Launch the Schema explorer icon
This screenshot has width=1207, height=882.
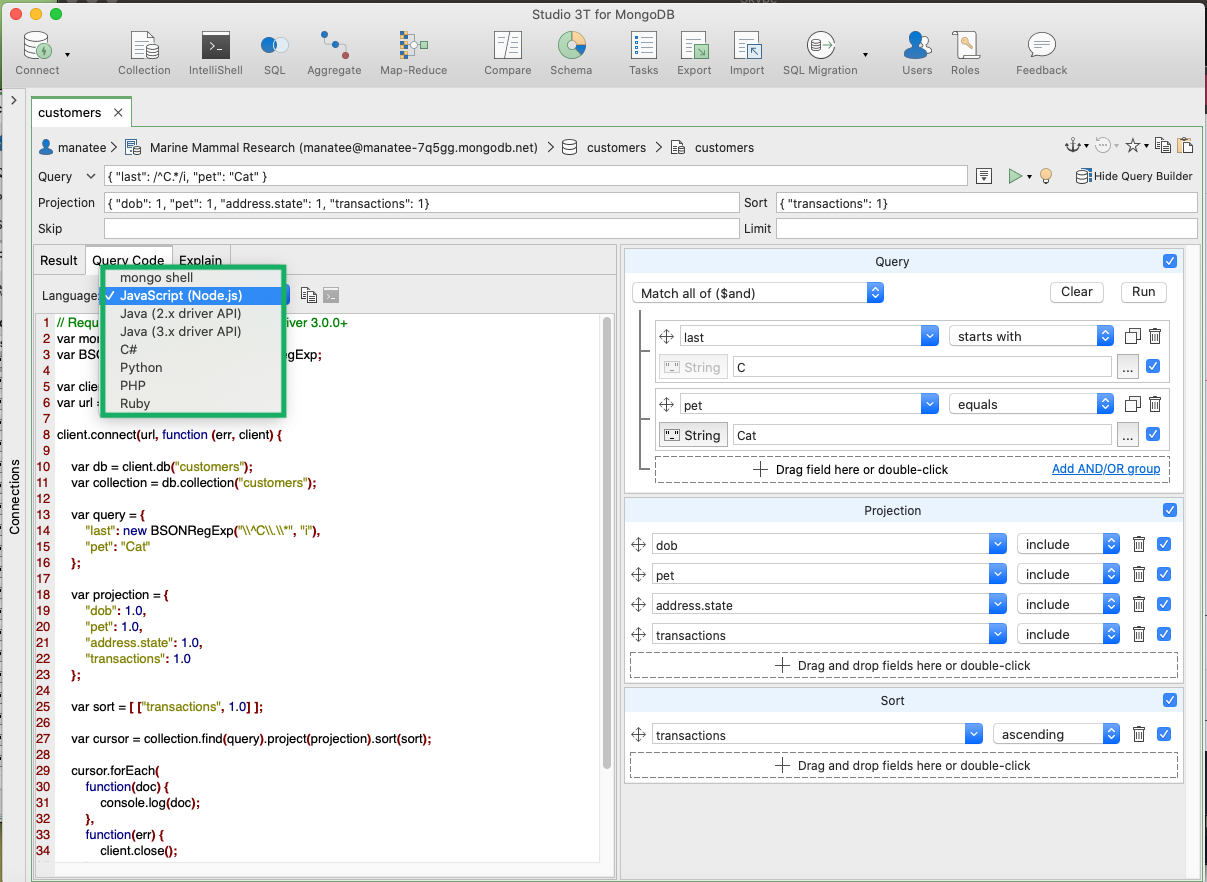click(571, 53)
